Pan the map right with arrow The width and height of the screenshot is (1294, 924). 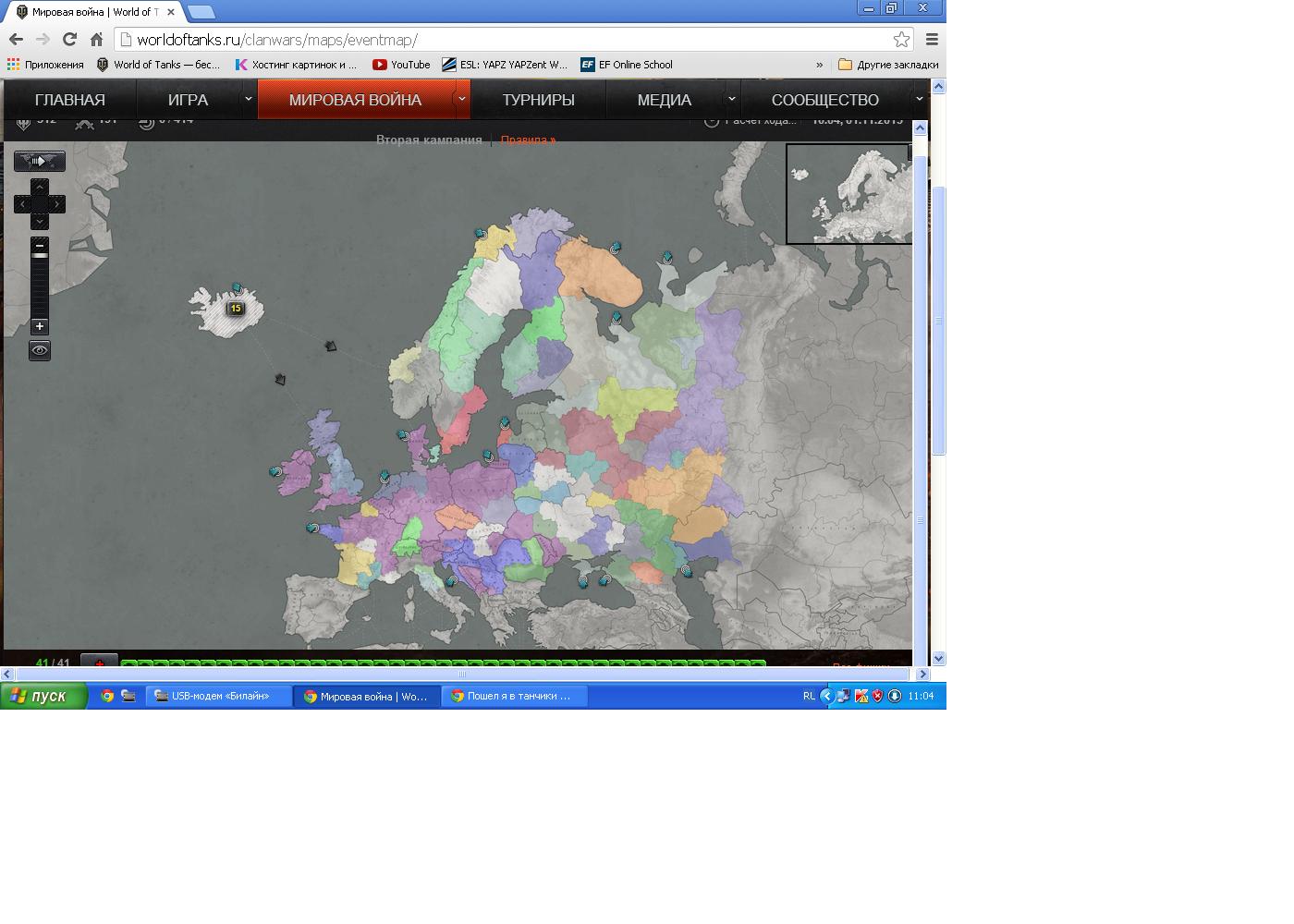pyautogui.click(x=57, y=204)
